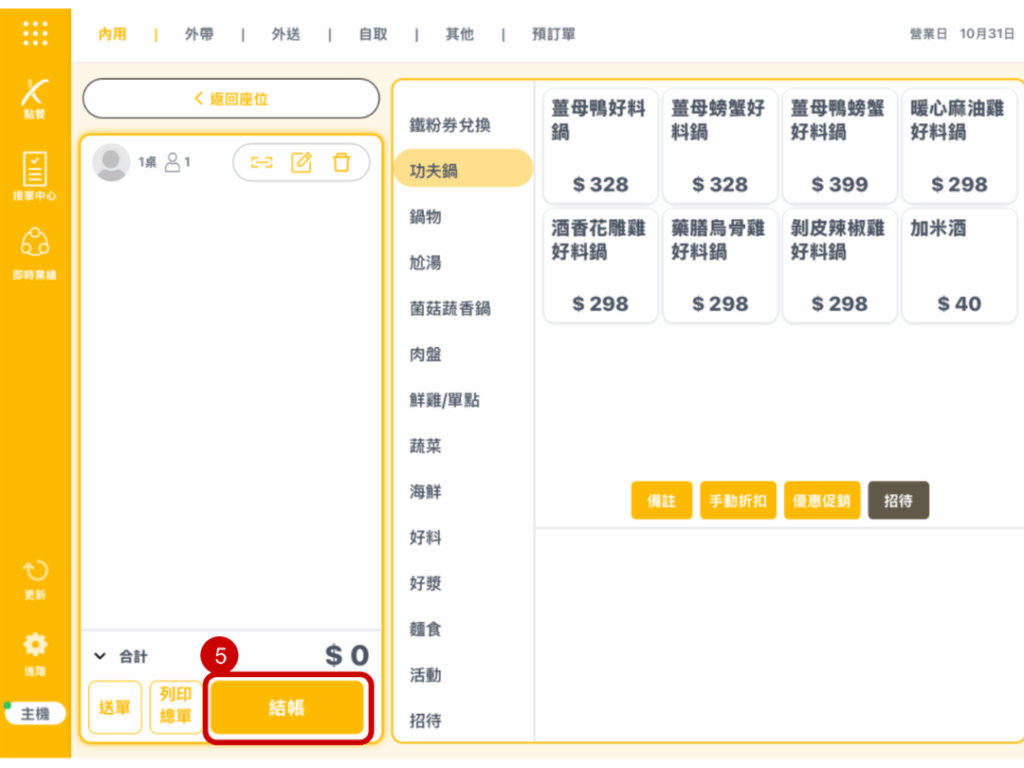Select the 海鮮 seafood category
This screenshot has width=1024, height=768.
tap(426, 492)
